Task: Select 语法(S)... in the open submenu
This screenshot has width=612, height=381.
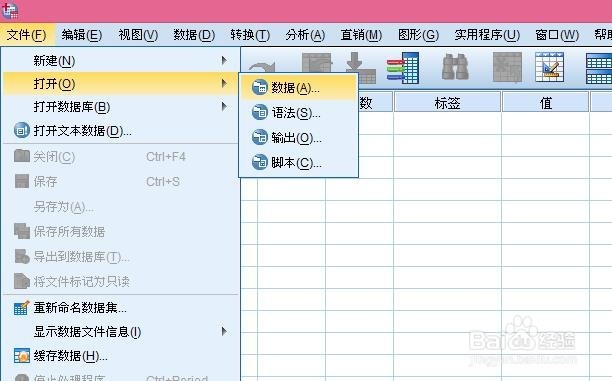Action: (x=299, y=113)
